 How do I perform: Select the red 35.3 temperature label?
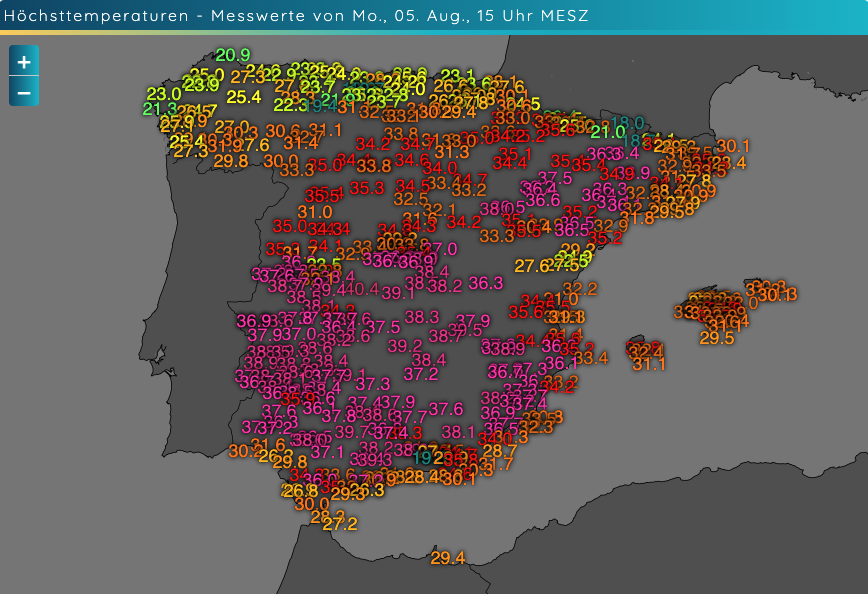[x=367, y=187]
